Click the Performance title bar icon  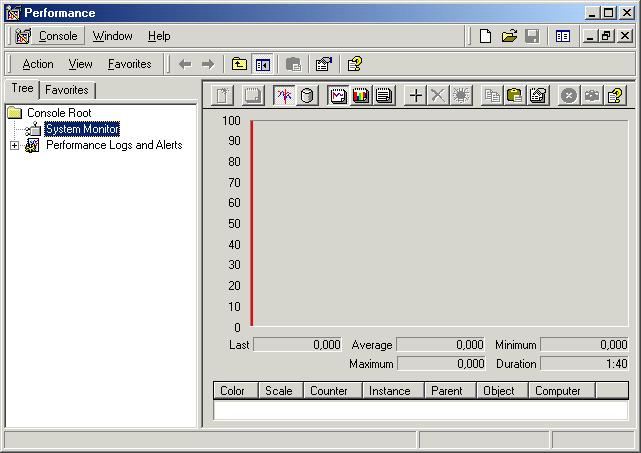[x=13, y=13]
